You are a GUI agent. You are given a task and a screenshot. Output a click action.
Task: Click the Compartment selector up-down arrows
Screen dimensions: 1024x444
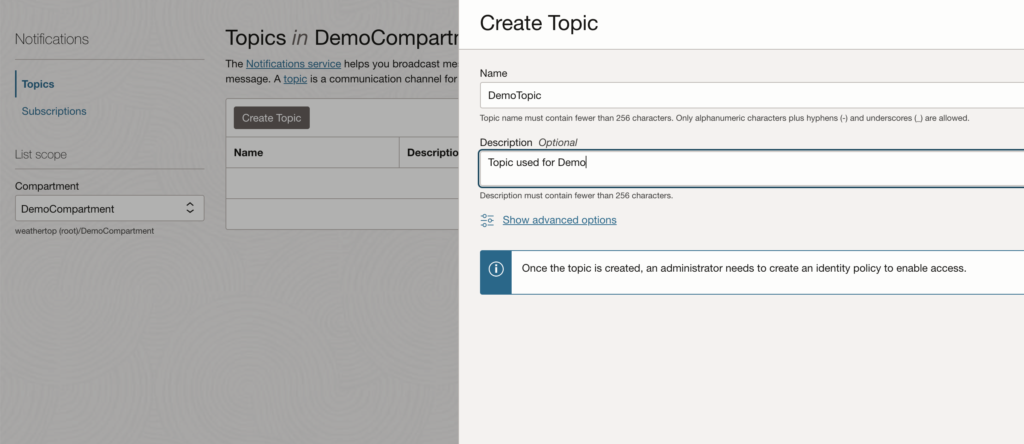(x=190, y=208)
